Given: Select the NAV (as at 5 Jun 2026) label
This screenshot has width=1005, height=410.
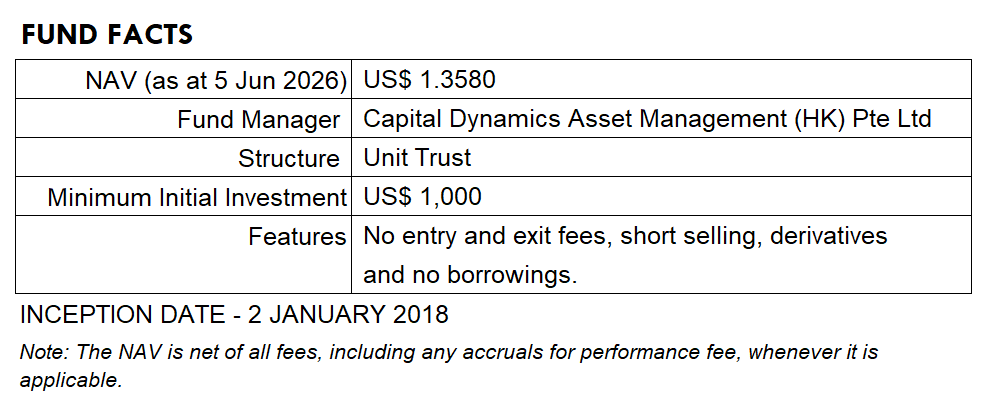Looking at the screenshot, I should (x=216, y=81).
